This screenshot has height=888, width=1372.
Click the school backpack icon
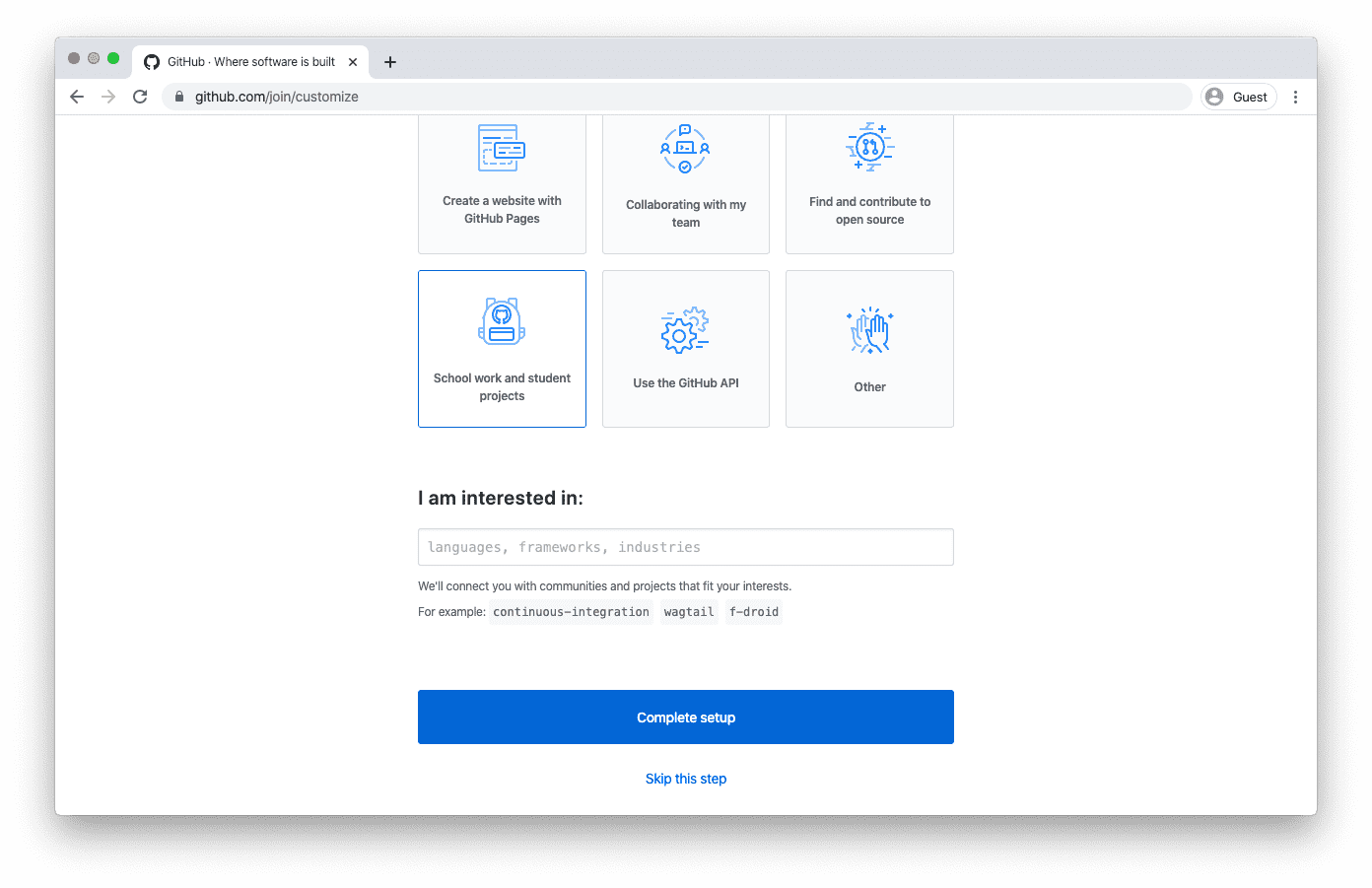(502, 321)
